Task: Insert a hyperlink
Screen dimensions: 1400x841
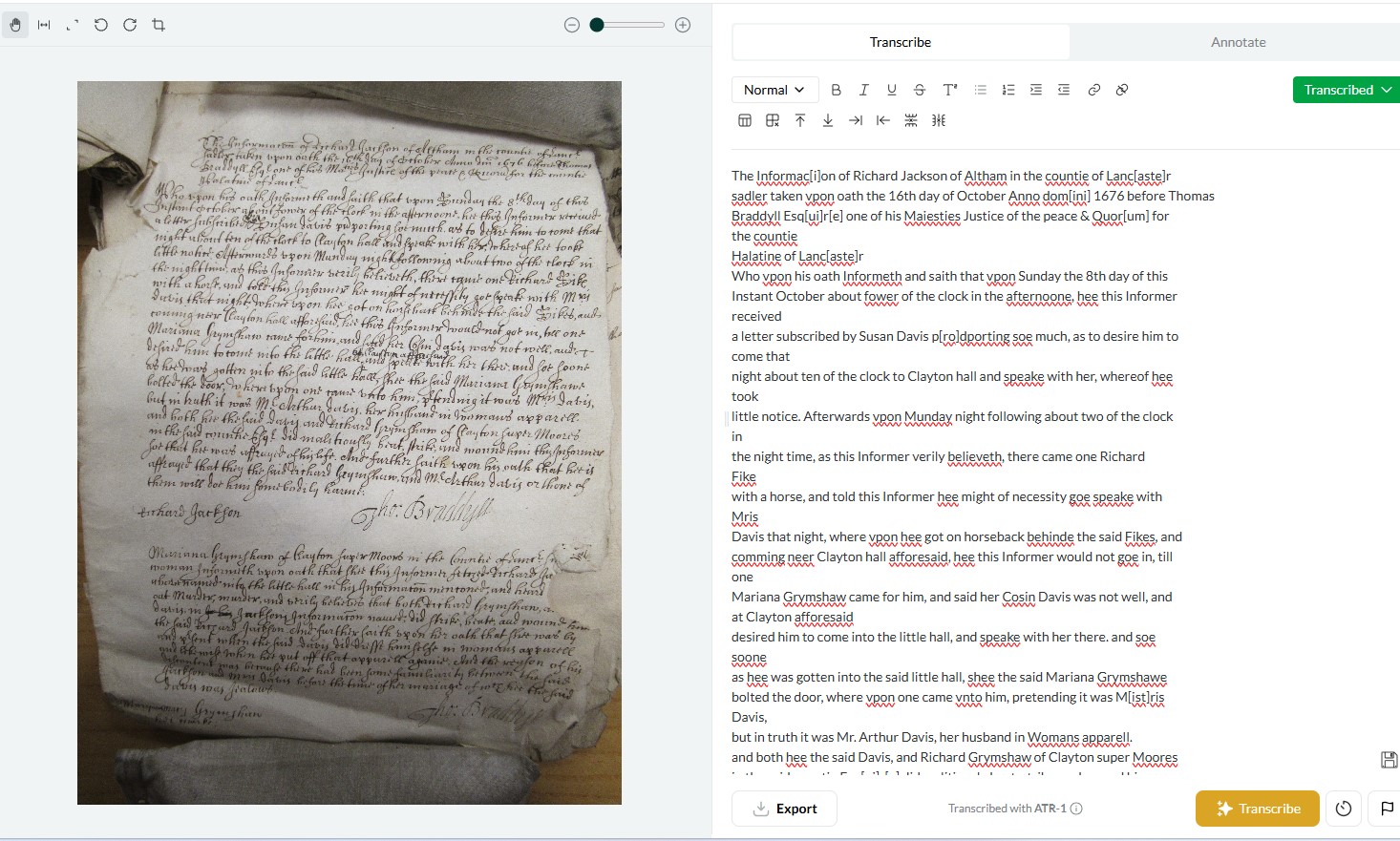Action: pyautogui.click(x=1093, y=90)
